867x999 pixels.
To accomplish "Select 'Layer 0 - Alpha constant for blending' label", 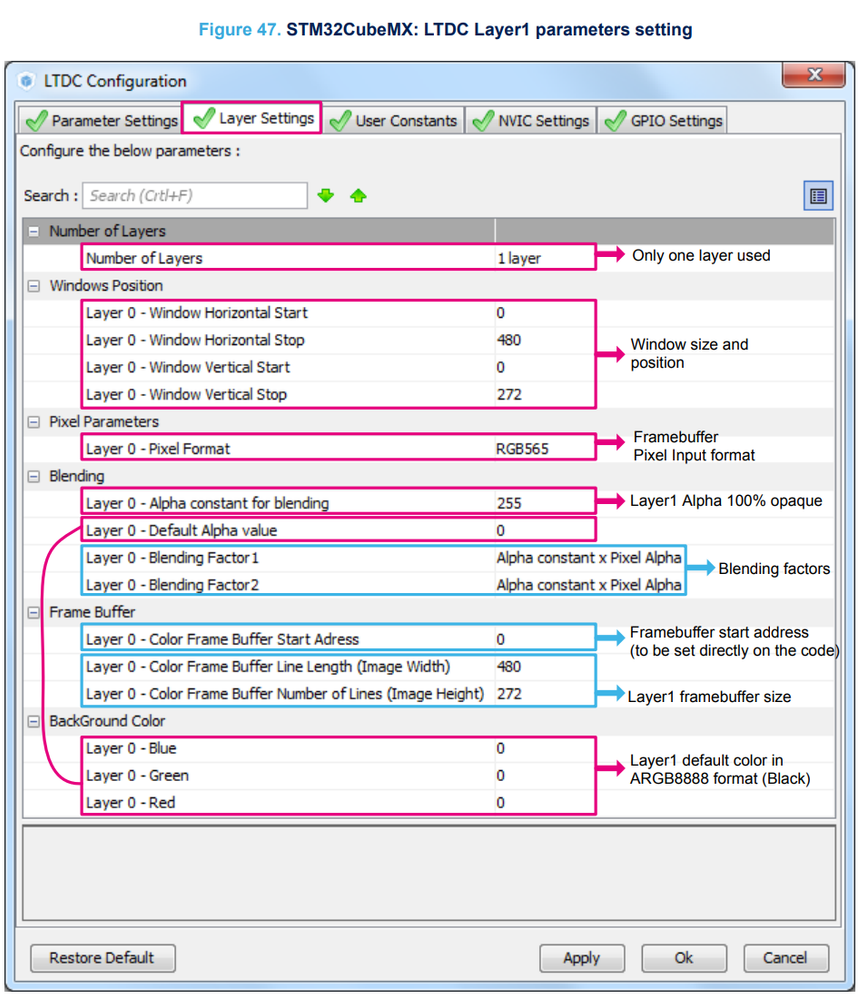I will pos(207,503).
